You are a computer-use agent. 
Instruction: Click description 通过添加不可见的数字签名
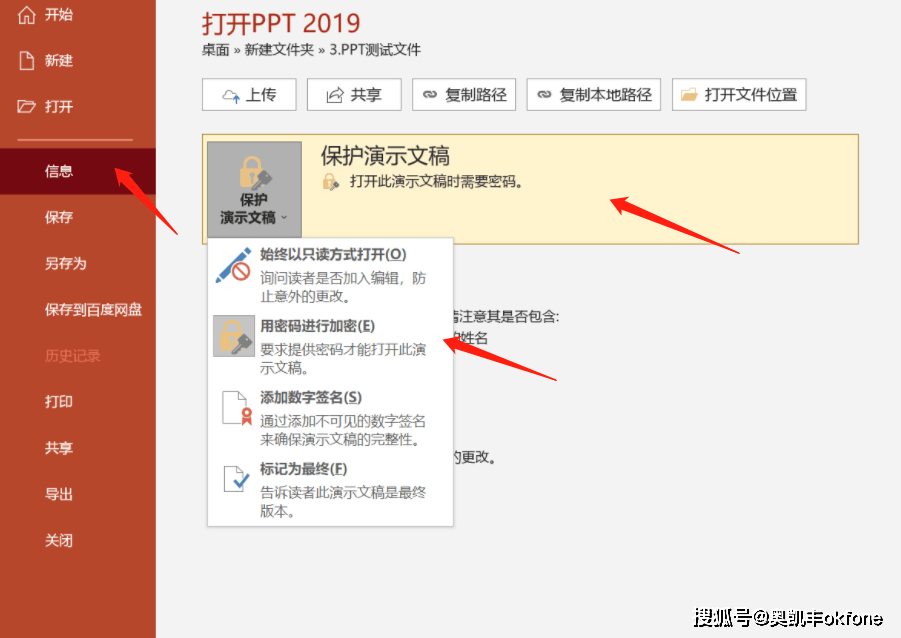click(342, 431)
